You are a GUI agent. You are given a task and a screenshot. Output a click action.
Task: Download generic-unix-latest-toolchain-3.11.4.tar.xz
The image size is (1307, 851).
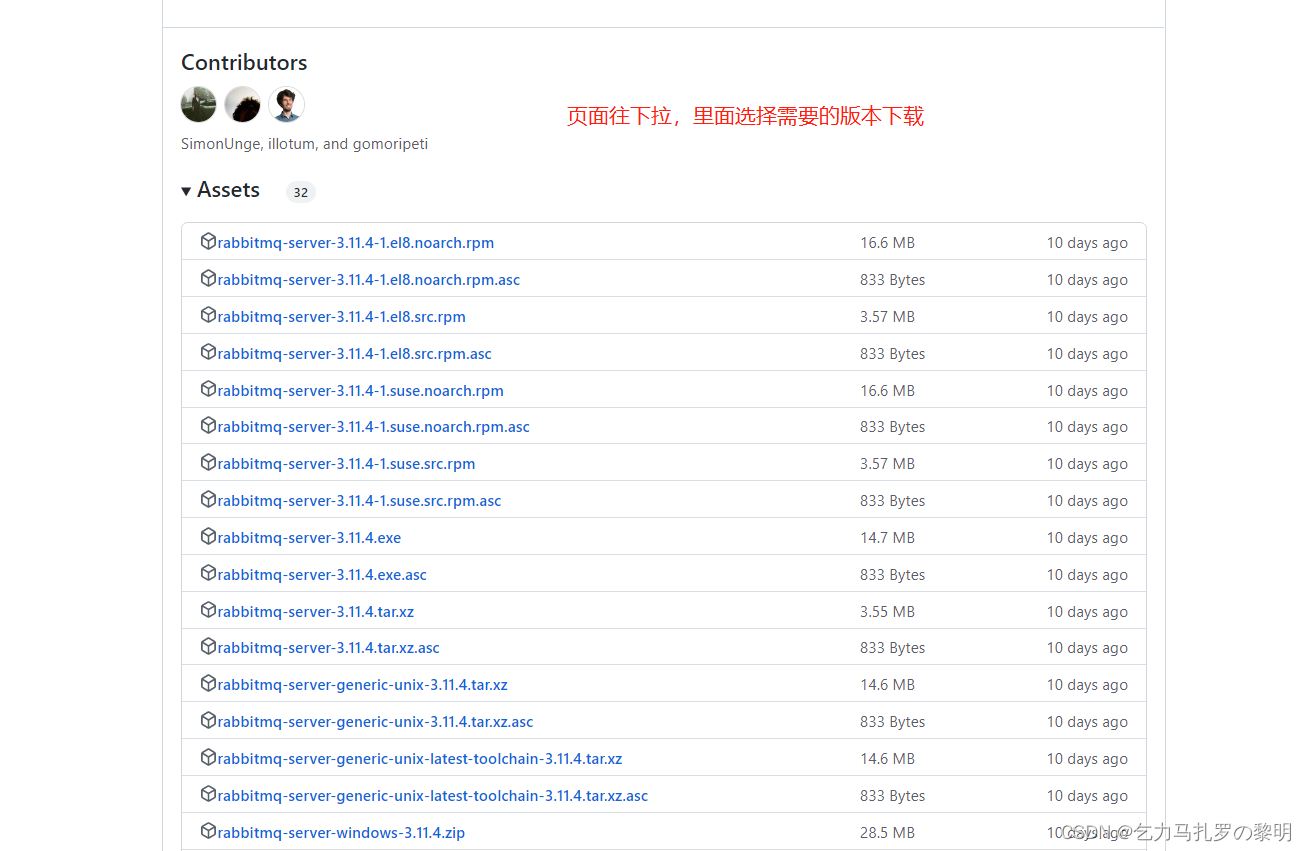click(420, 759)
